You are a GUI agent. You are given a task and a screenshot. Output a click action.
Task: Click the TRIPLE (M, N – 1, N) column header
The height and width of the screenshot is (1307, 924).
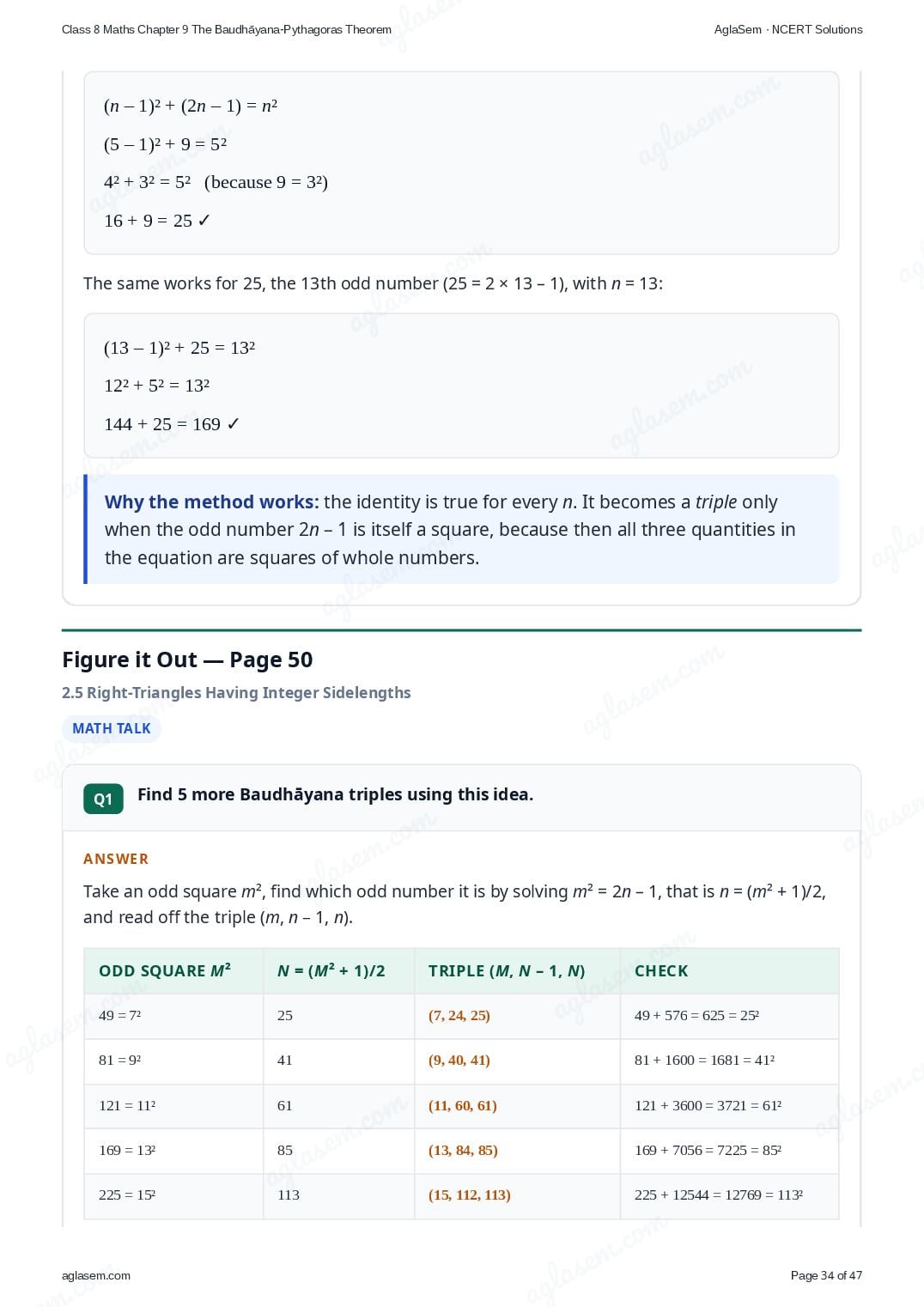(x=507, y=970)
